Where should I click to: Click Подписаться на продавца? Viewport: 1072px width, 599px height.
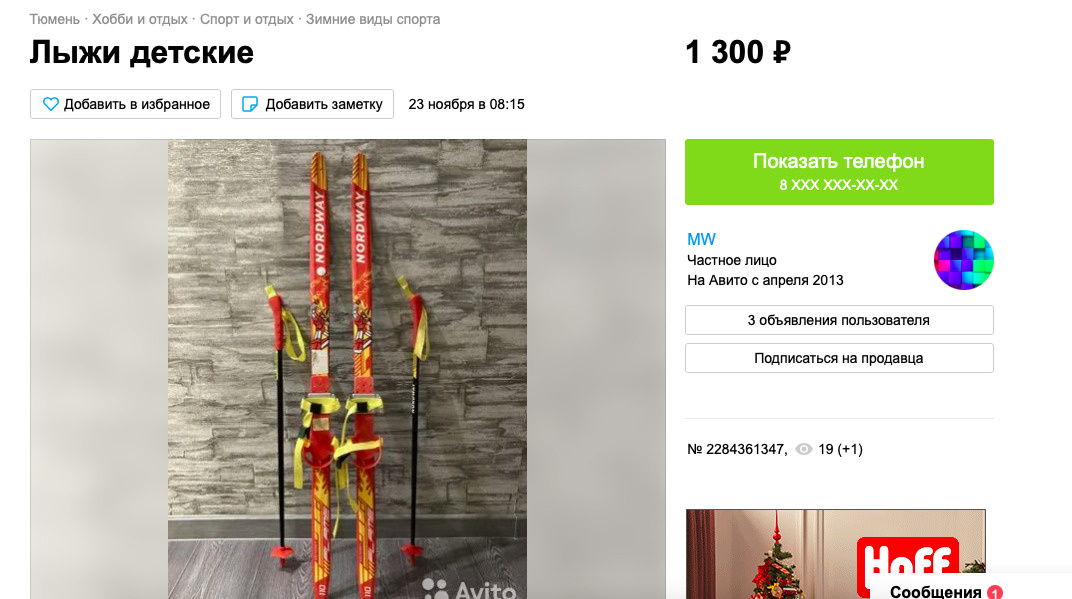(x=839, y=358)
